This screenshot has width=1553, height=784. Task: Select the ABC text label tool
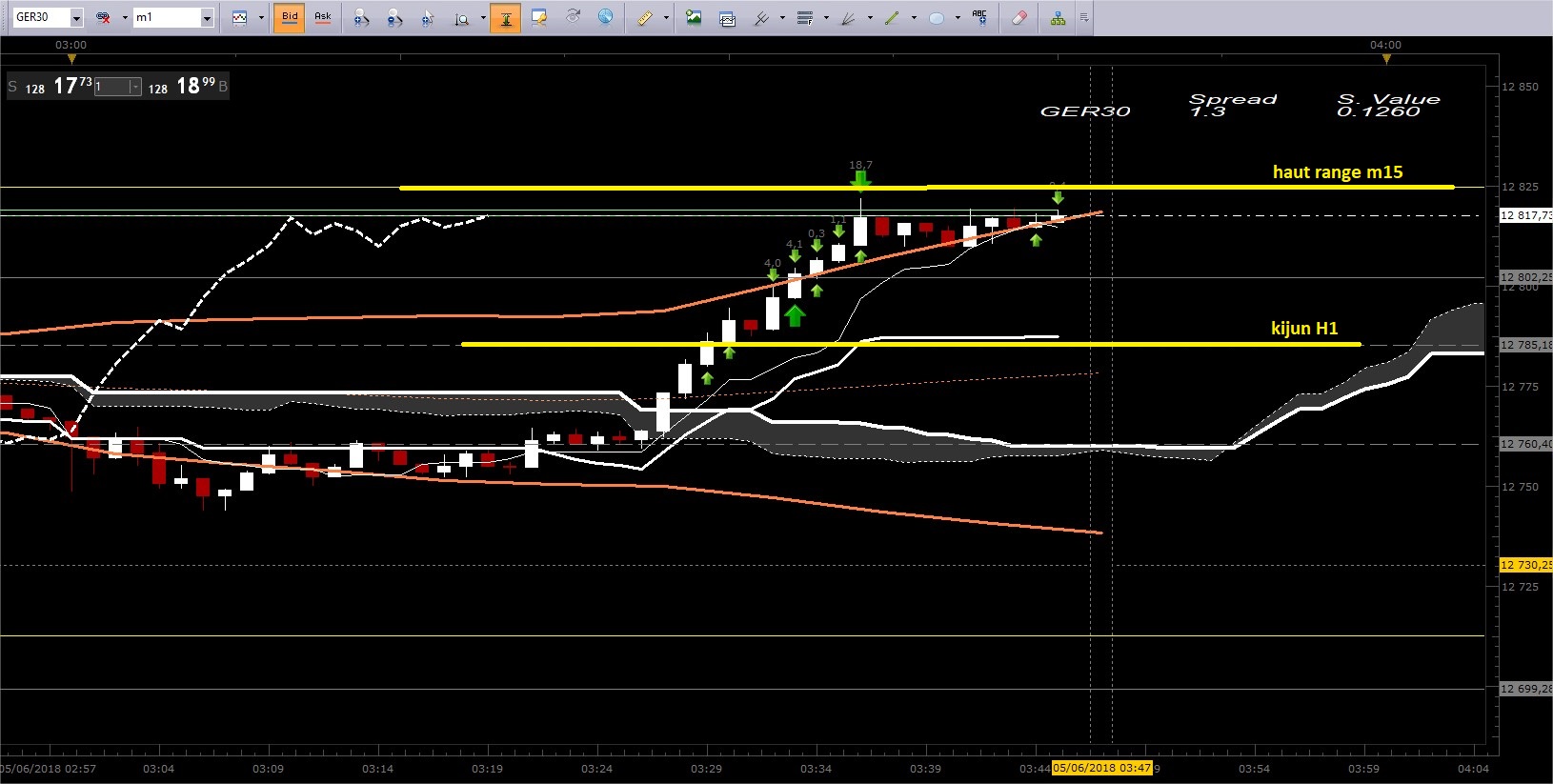979,17
